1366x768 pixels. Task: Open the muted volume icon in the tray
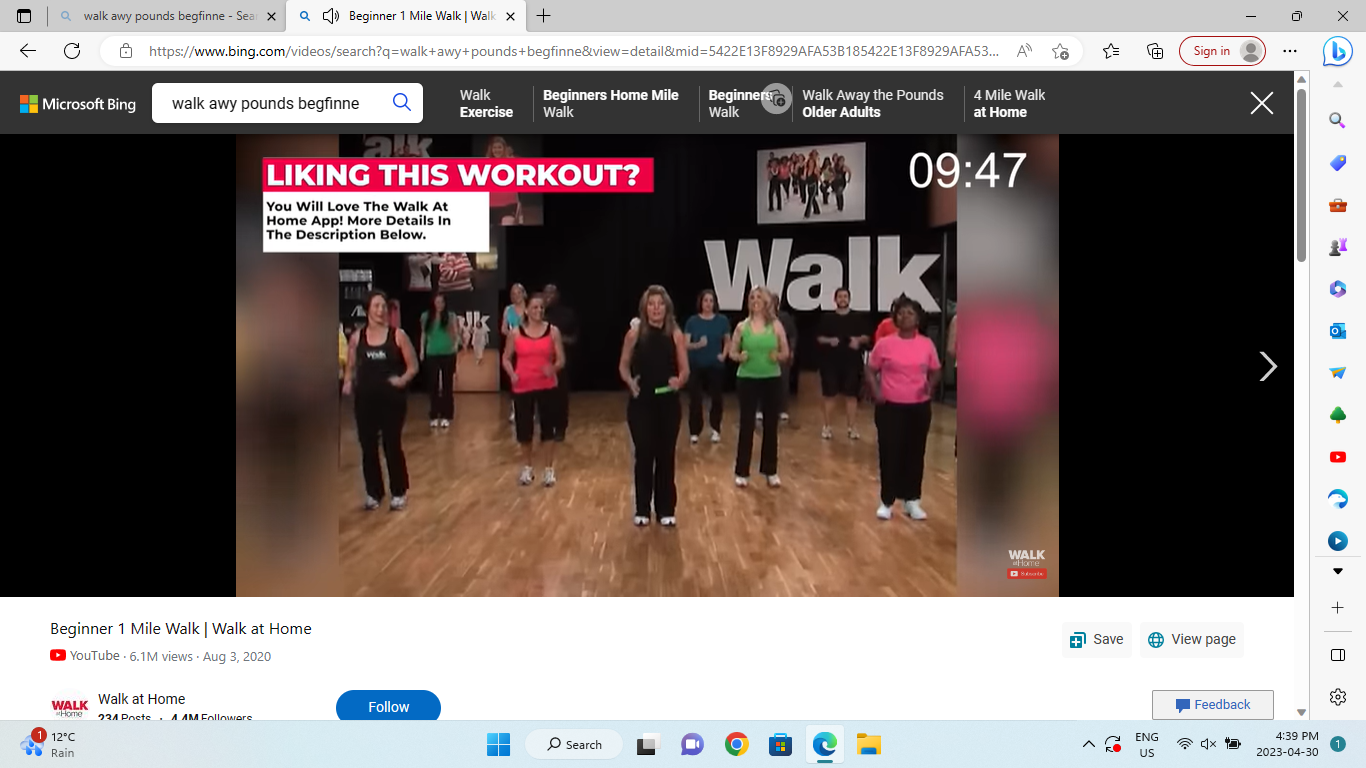(x=1208, y=744)
